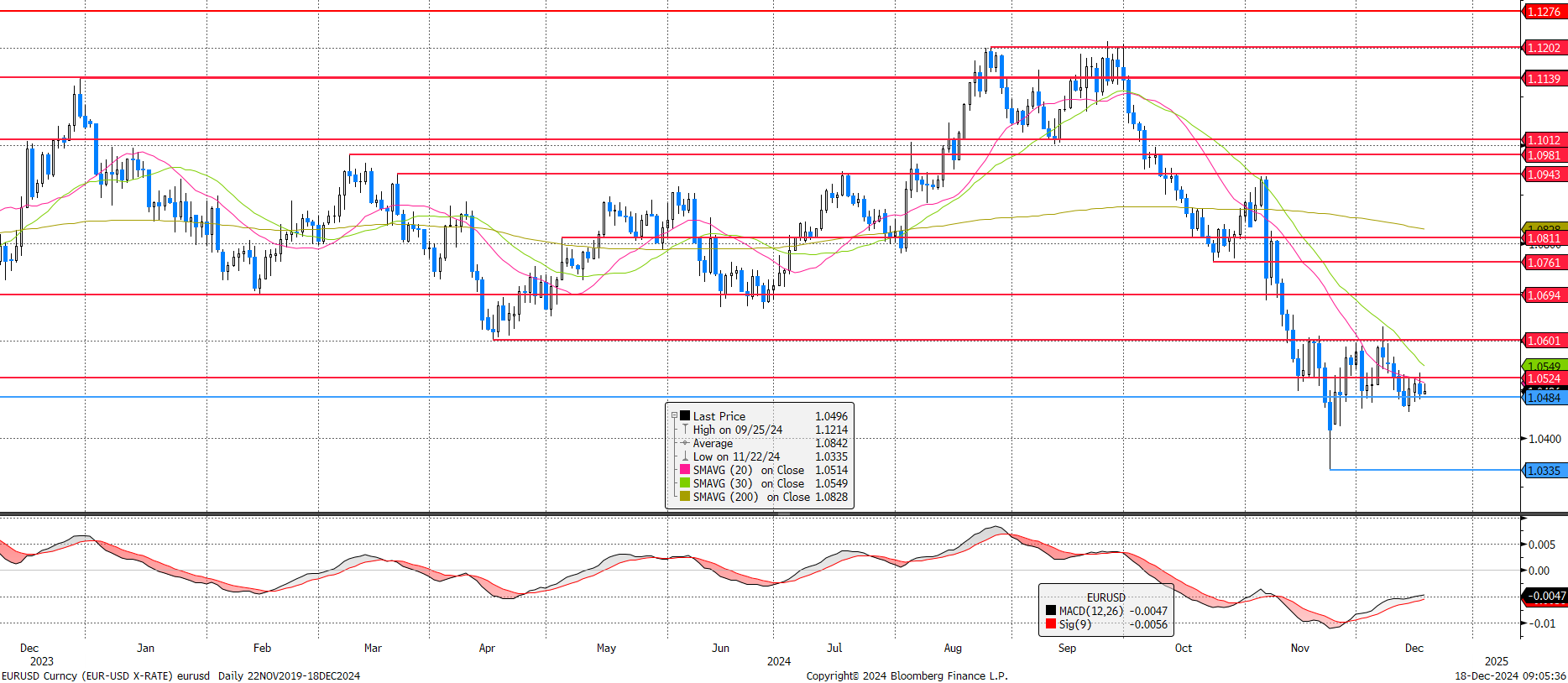Select SMAVG (30) on Close legend entry
Viewport: 1568px width, 683px height.
click(x=748, y=483)
